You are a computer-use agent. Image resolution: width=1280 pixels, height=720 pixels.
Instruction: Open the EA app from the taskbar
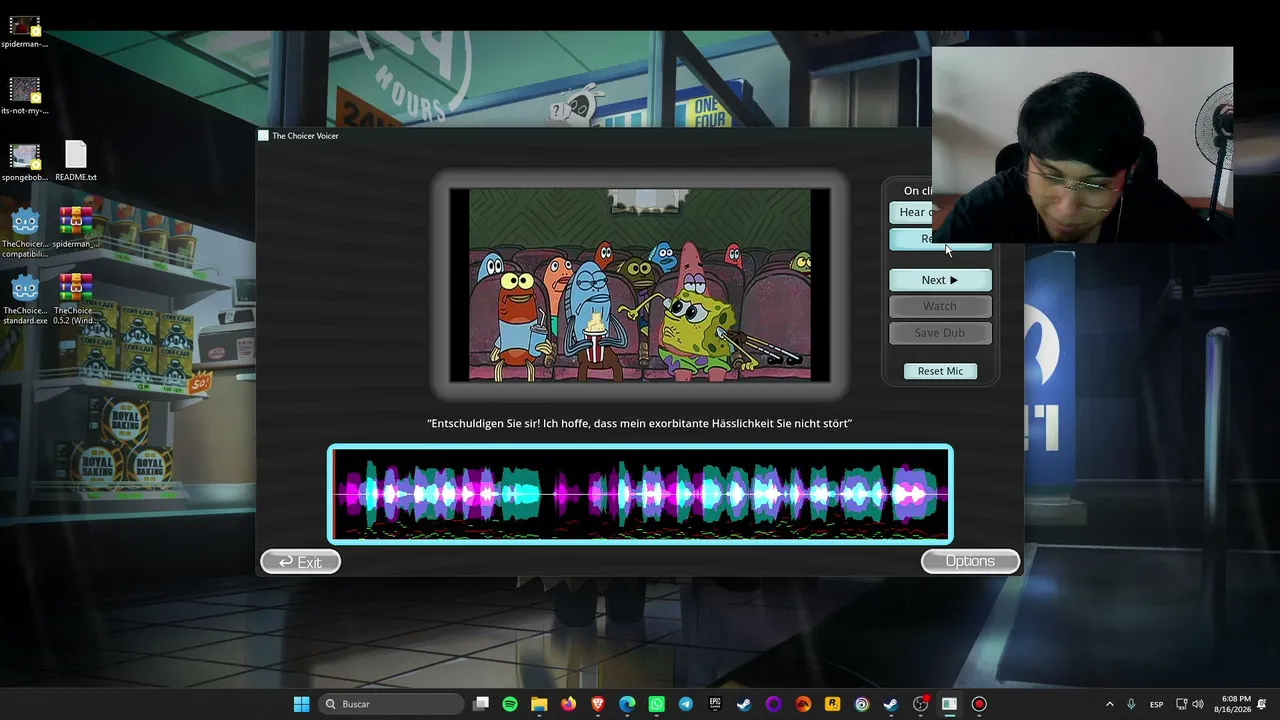803,704
